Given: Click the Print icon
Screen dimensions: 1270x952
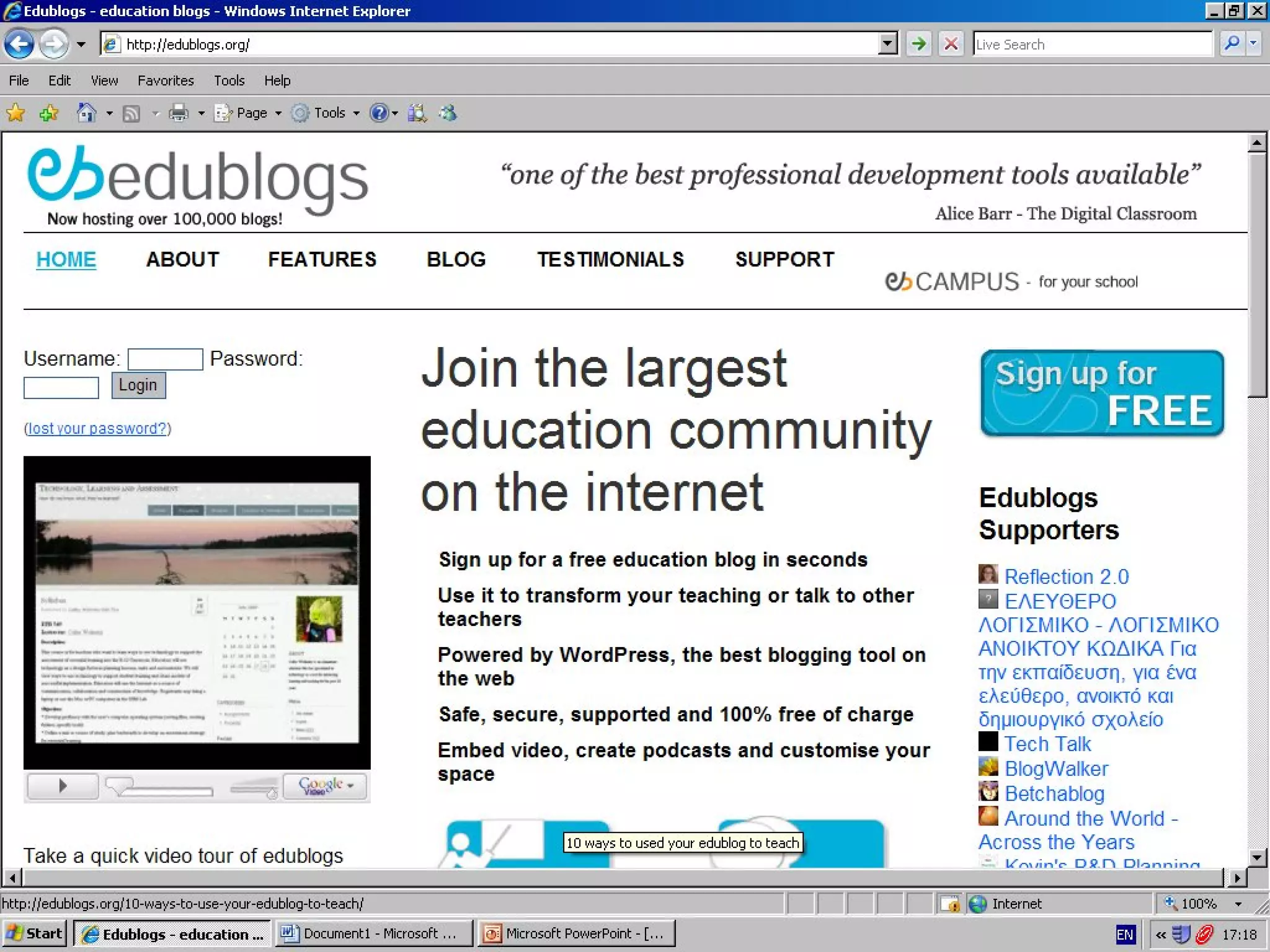Looking at the screenshot, I should point(179,113).
